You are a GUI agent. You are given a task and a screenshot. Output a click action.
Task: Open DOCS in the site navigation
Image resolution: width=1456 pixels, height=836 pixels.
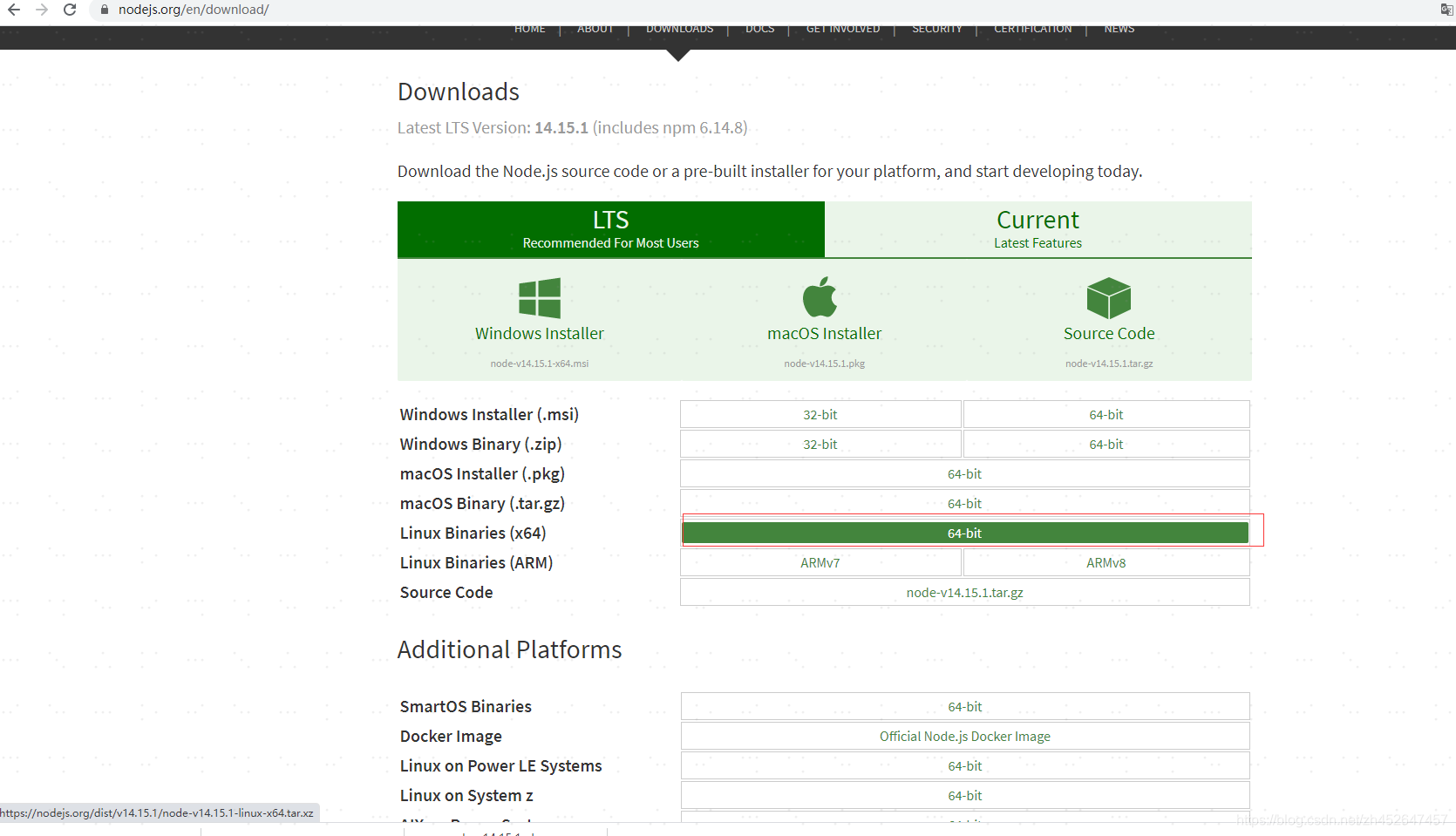(x=760, y=29)
